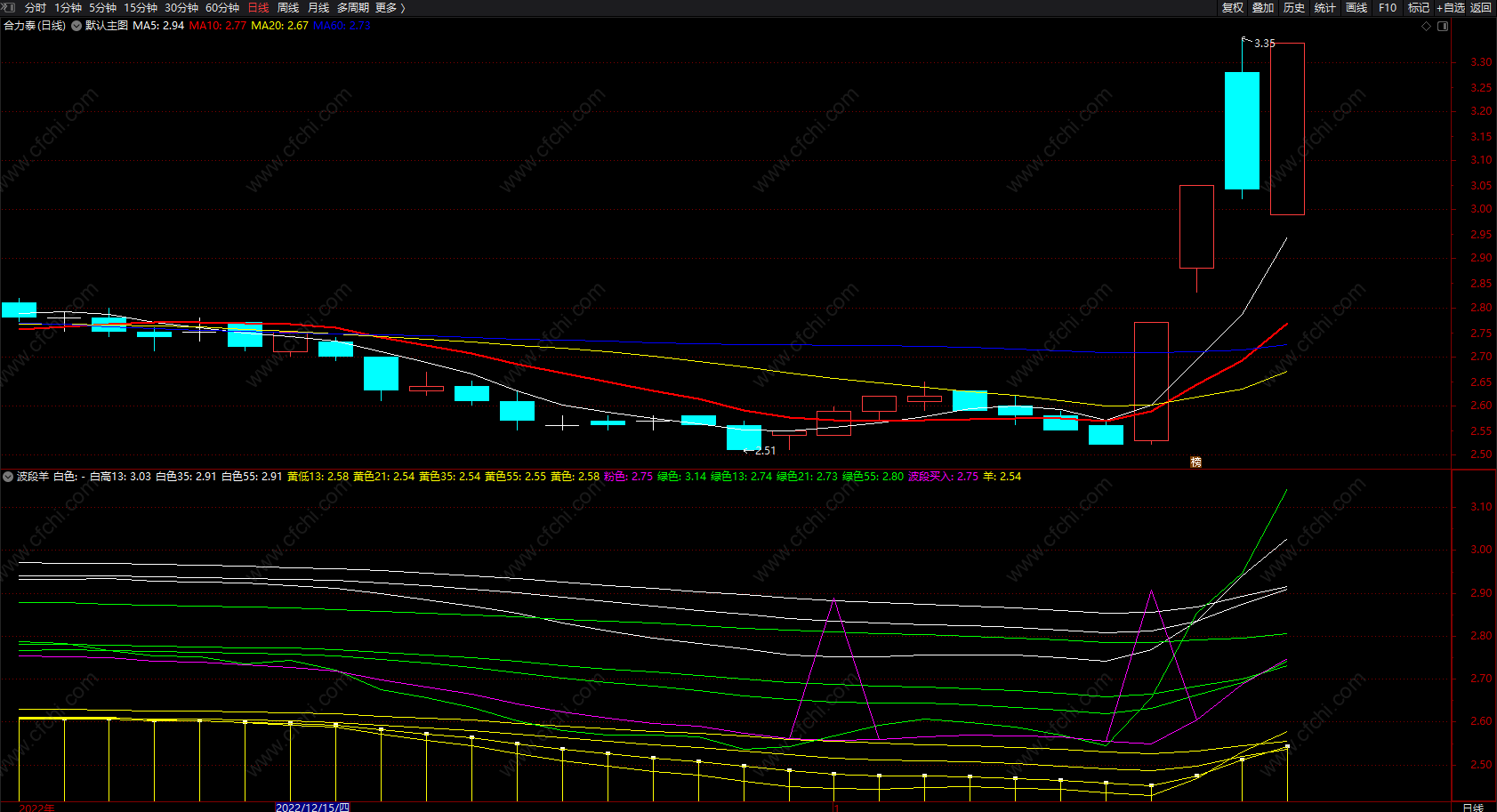
Task: Add stock via +自选 button
Action: (x=1450, y=7)
